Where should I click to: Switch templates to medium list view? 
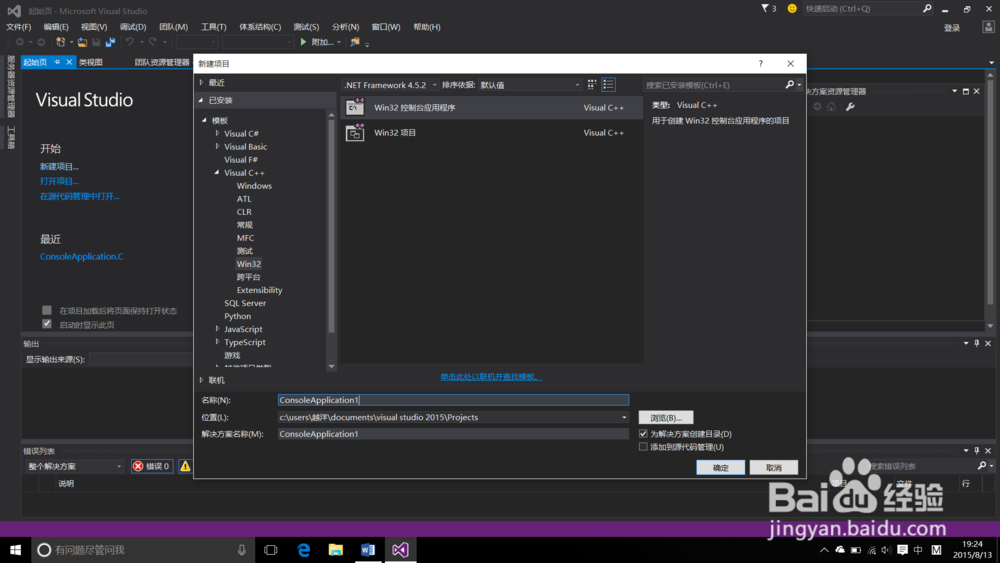608,84
